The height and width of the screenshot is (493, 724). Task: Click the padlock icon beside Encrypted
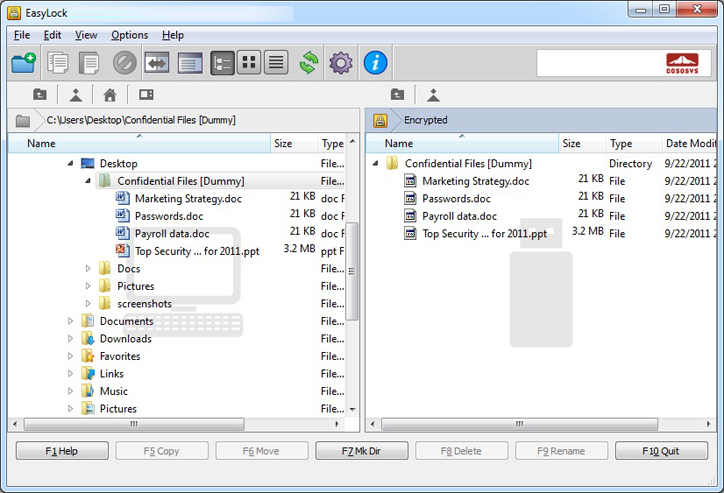[x=380, y=121]
